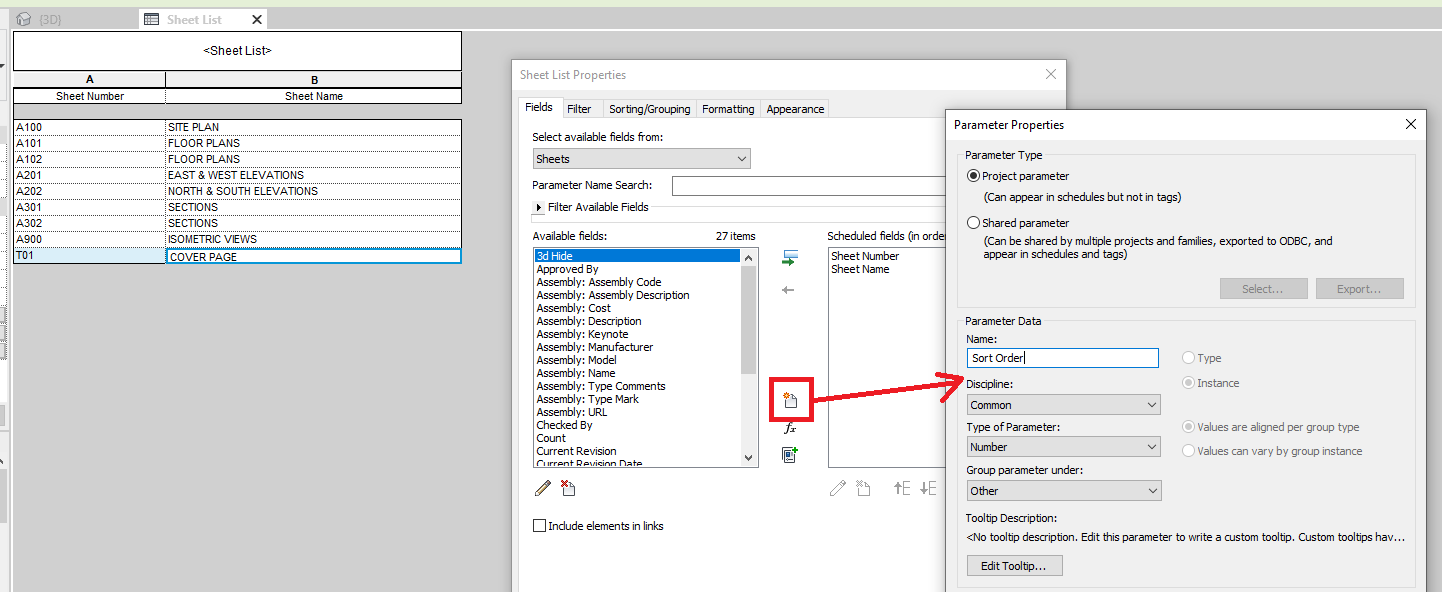Open the Type of Parameter dropdown showing Number
Image resolution: width=1442 pixels, height=592 pixels.
click(1063, 446)
